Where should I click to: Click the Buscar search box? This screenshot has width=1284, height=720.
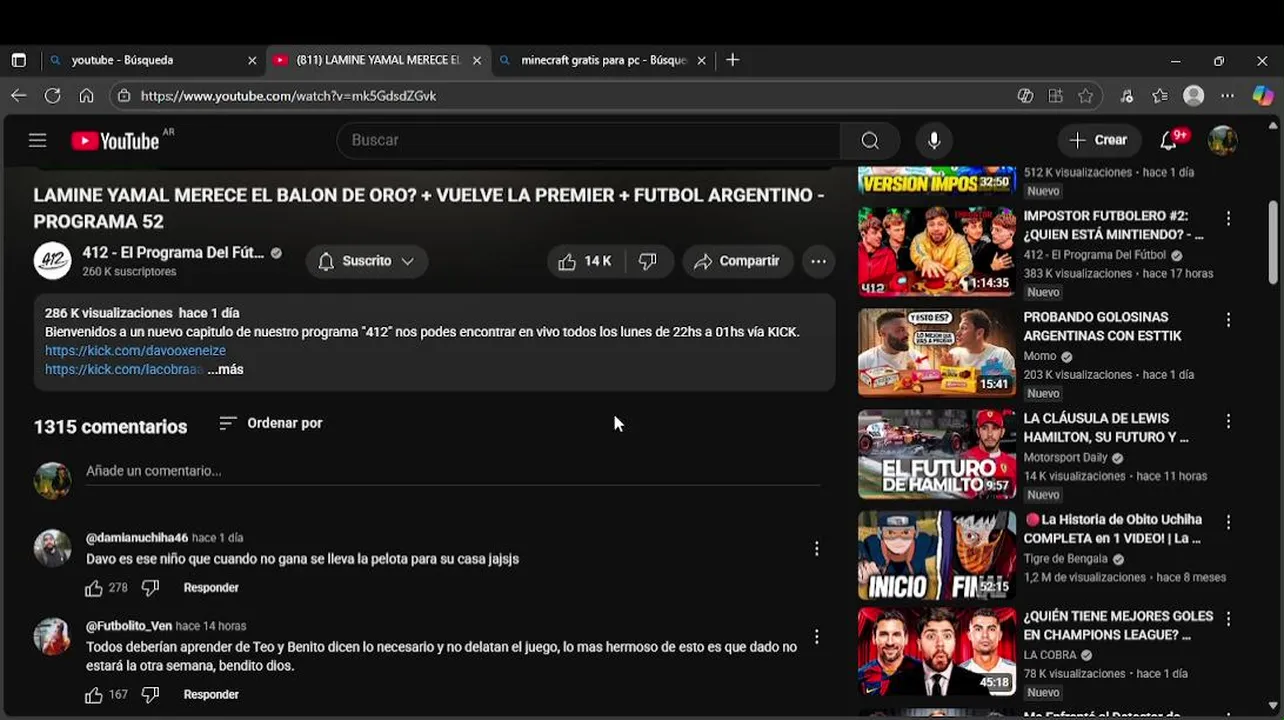(590, 140)
